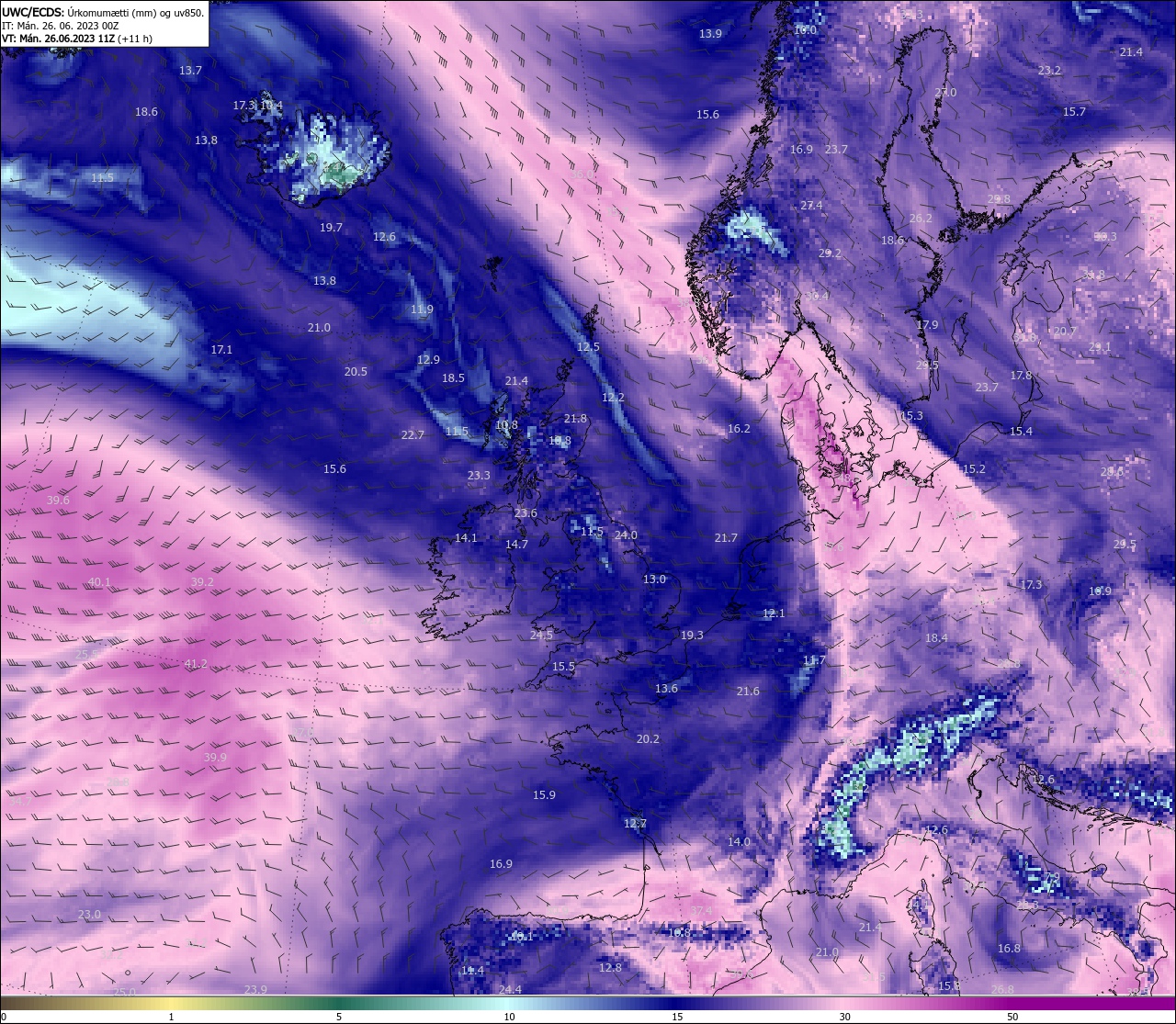The height and width of the screenshot is (1024, 1176).
Task: Select the 22.7 value label
Action: pos(413,435)
